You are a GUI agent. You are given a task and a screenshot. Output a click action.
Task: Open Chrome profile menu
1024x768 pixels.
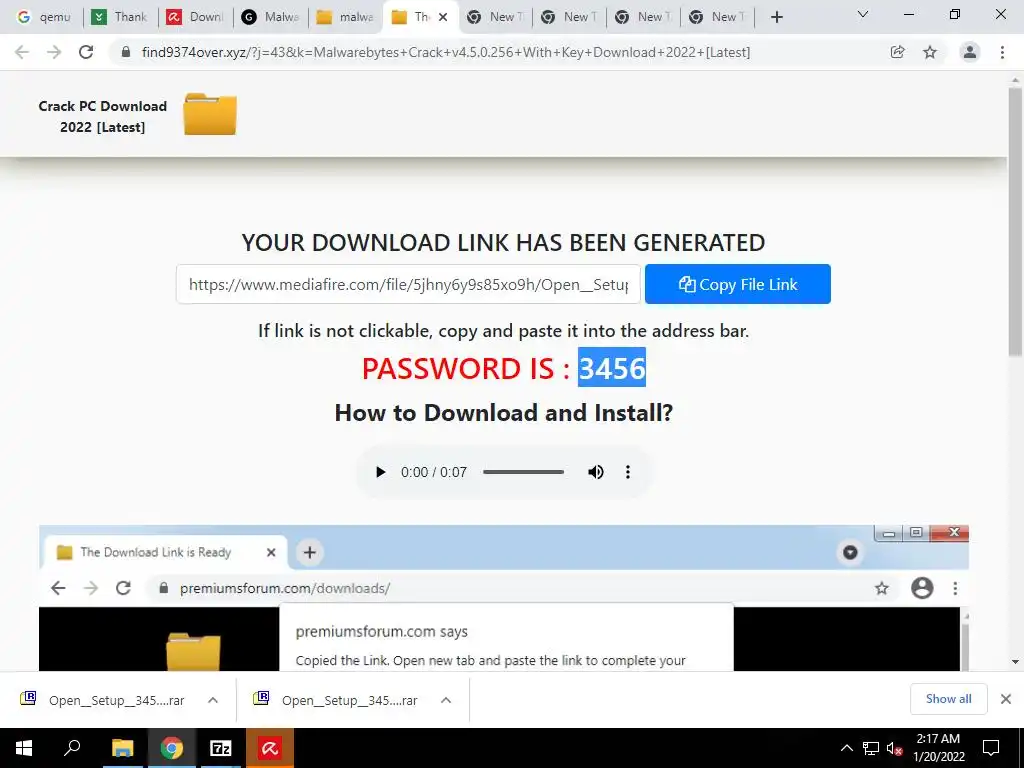[970, 52]
